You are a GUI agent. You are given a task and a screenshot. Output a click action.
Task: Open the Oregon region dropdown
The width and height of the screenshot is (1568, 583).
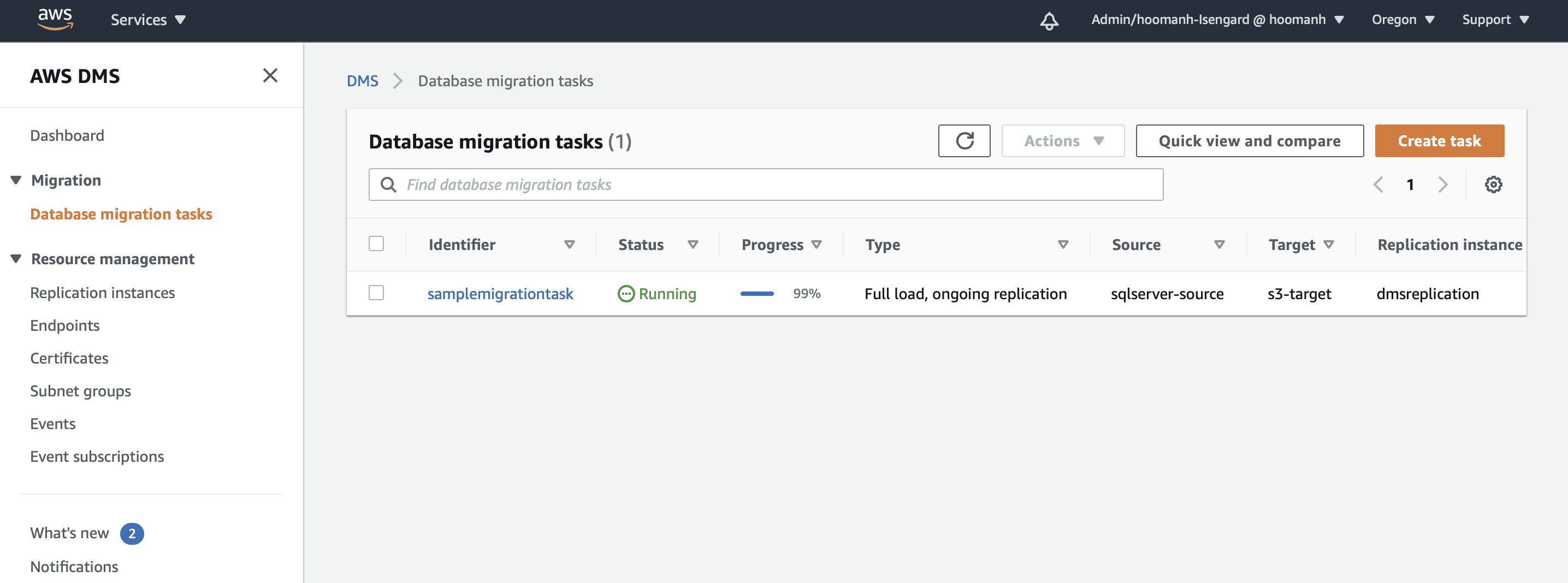1403,20
